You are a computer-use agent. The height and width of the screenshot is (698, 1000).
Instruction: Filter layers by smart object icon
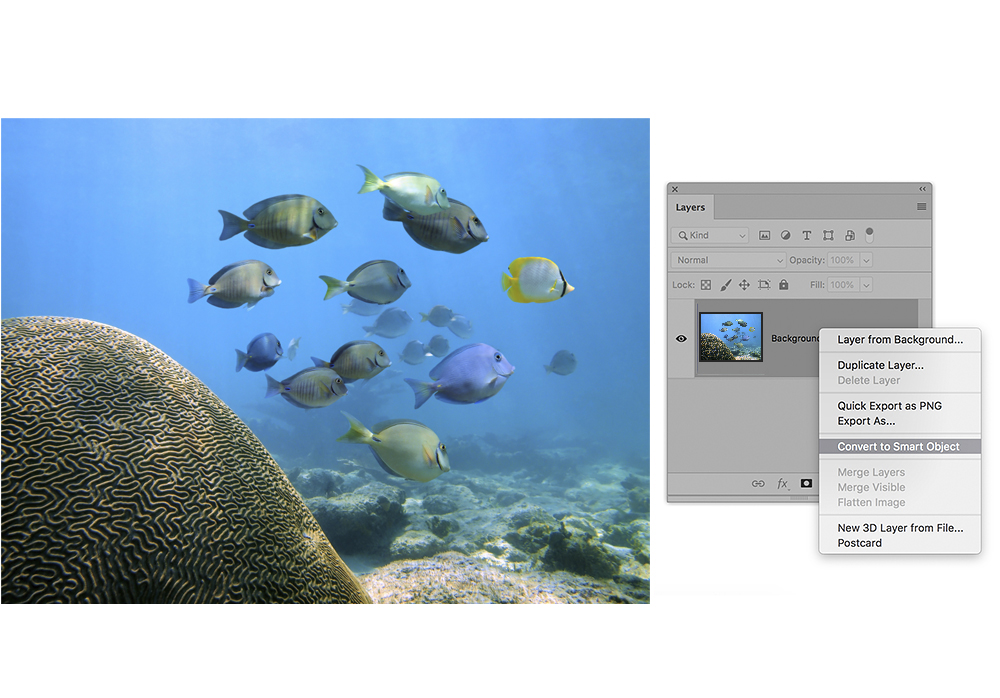coord(849,236)
